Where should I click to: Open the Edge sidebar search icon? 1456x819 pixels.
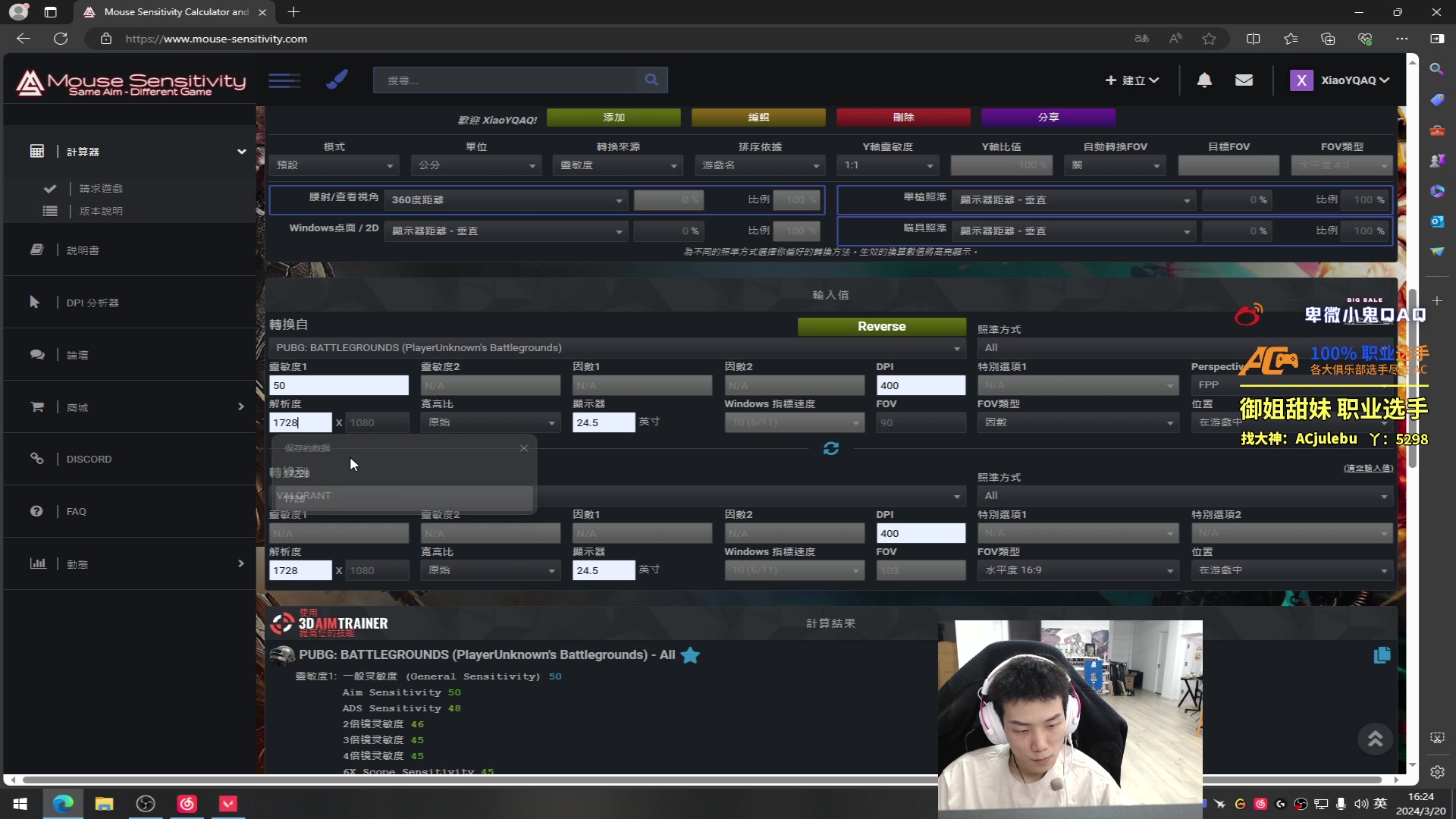coord(1436,69)
